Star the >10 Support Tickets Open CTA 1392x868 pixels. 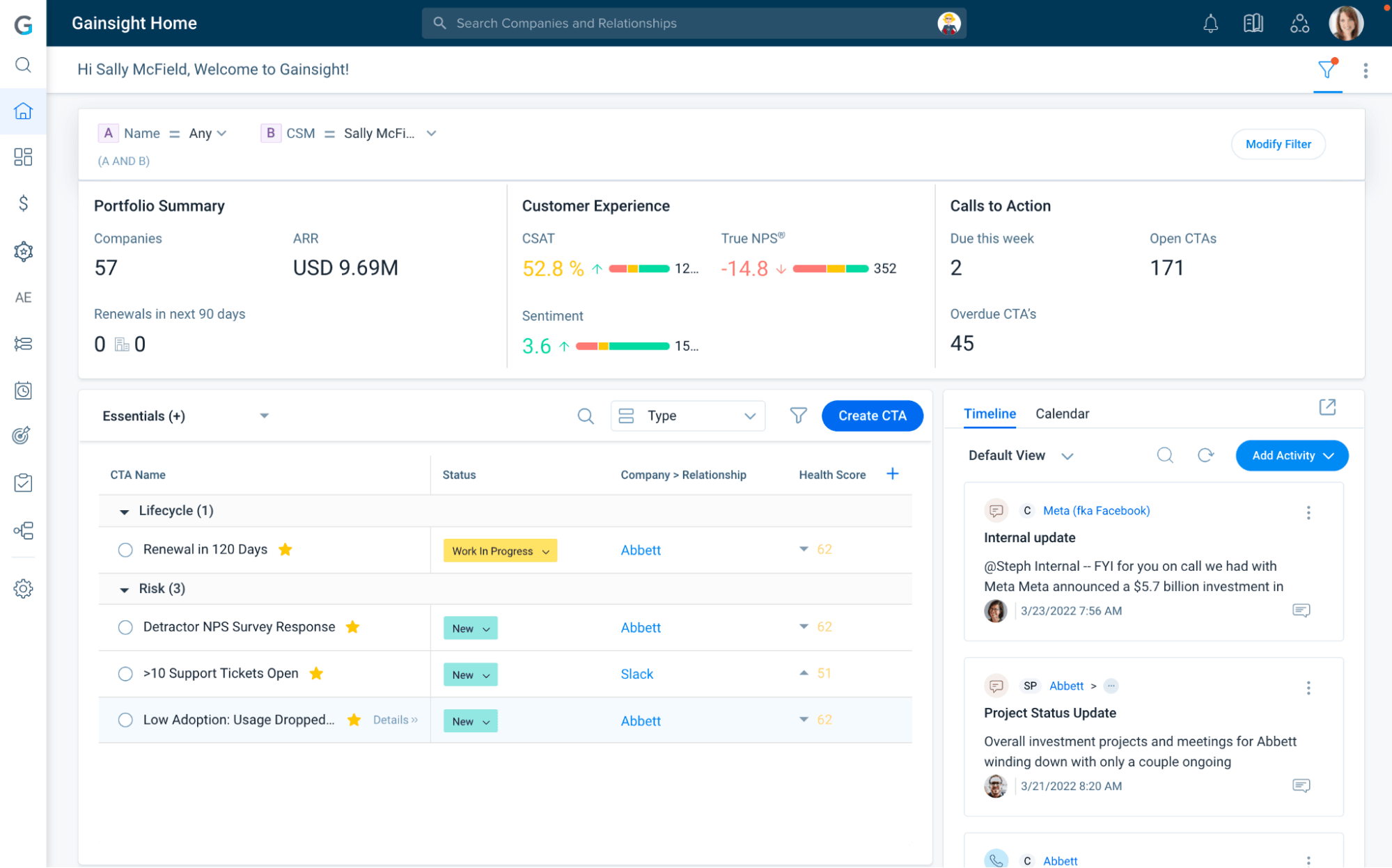tap(316, 673)
